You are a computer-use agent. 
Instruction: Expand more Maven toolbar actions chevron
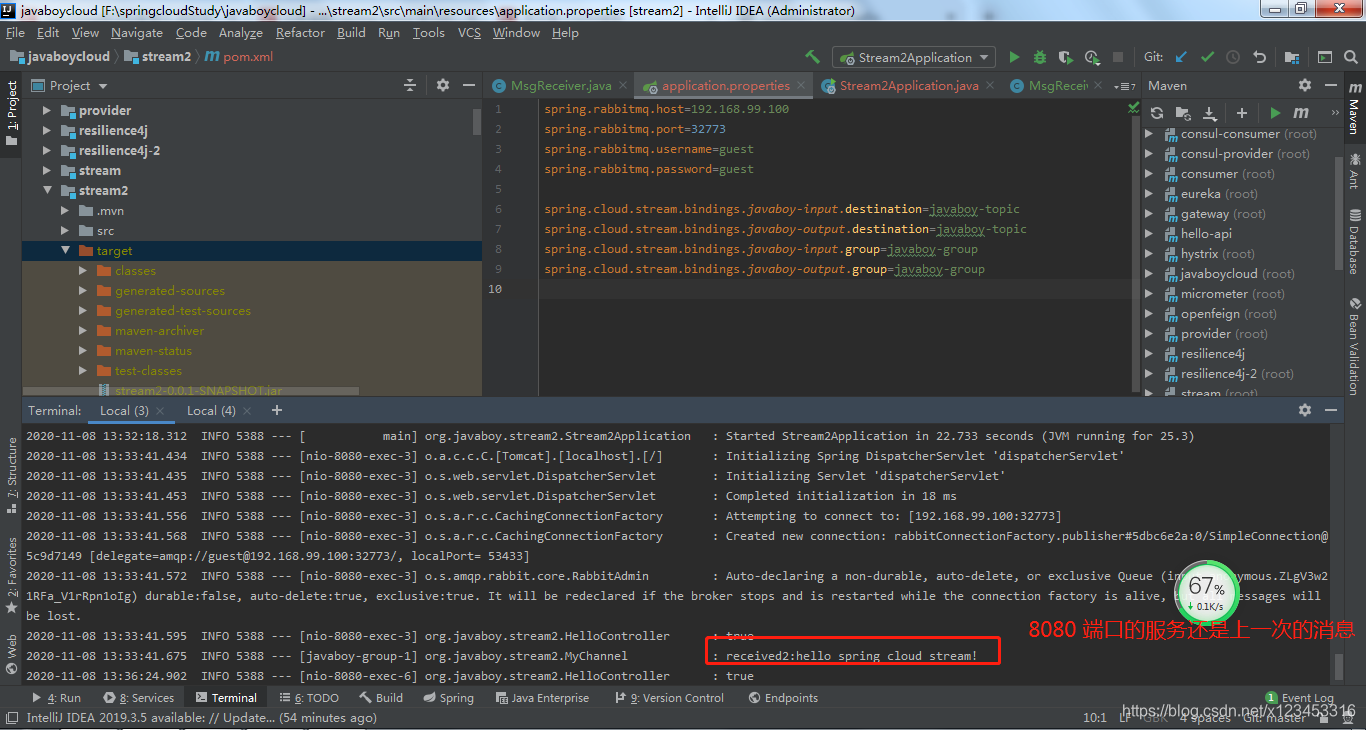1335,113
